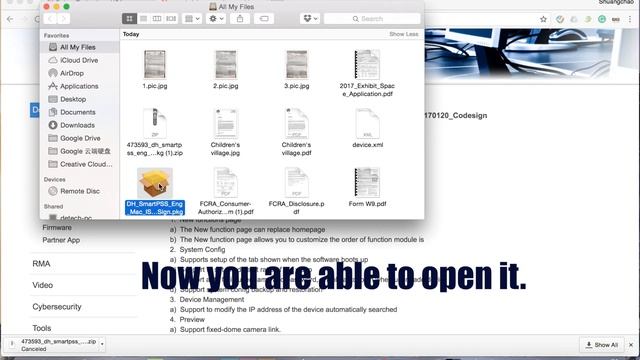Select the 473593_dh_smartpss zip file
640x360 pixels.
pyautogui.click(x=155, y=123)
